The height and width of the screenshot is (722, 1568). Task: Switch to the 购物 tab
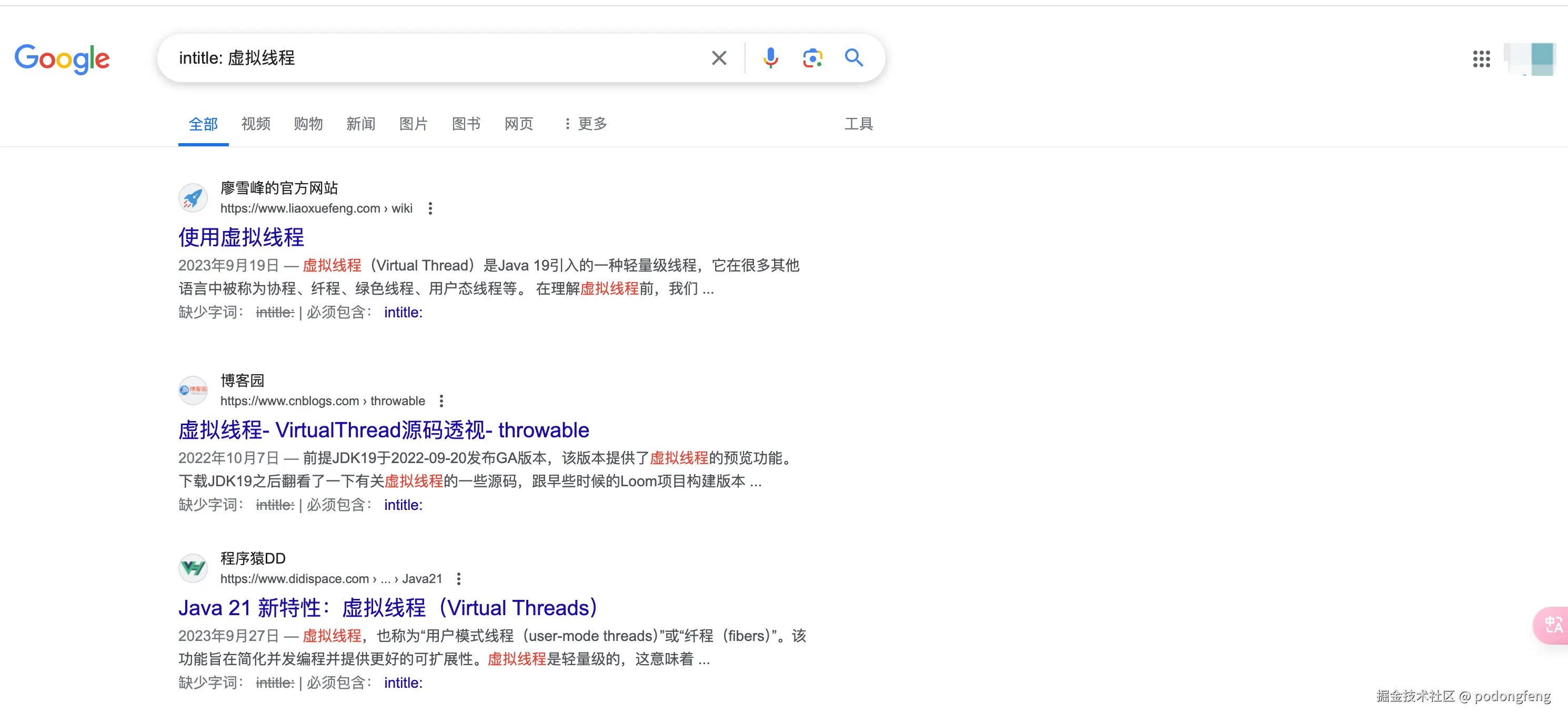point(308,124)
